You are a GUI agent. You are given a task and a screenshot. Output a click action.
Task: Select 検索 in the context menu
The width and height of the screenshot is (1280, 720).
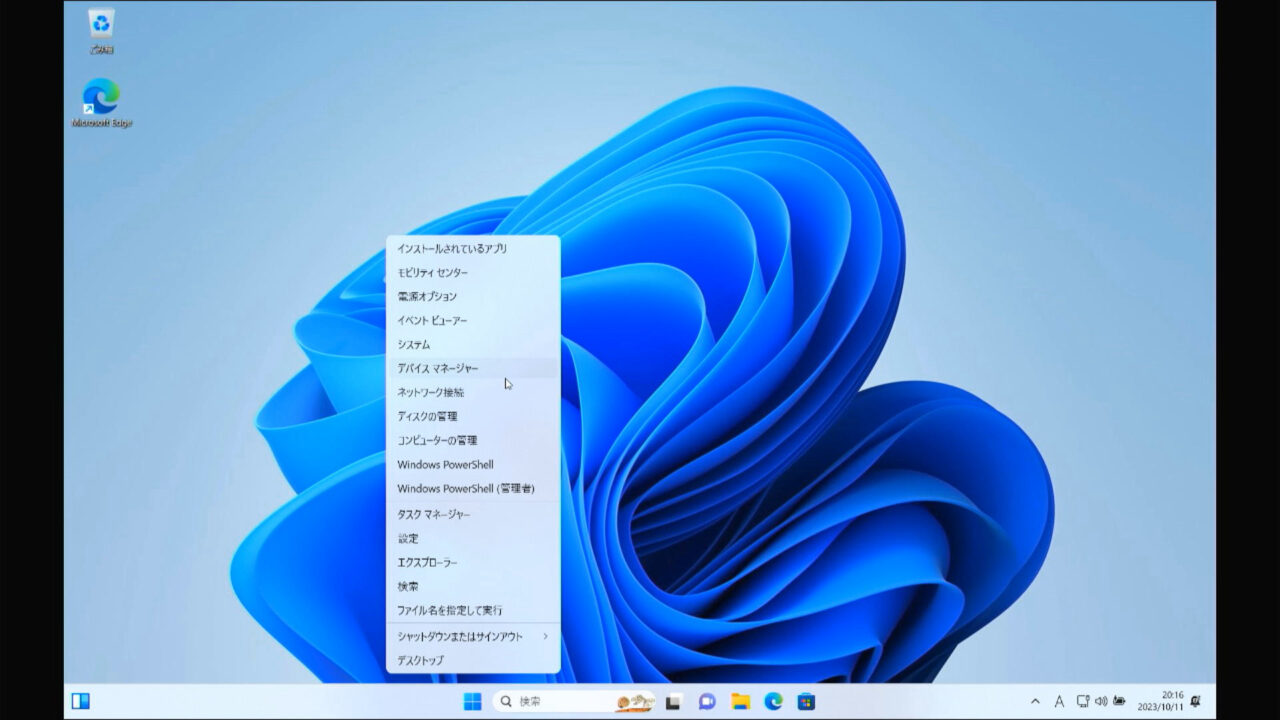pyautogui.click(x=473, y=586)
